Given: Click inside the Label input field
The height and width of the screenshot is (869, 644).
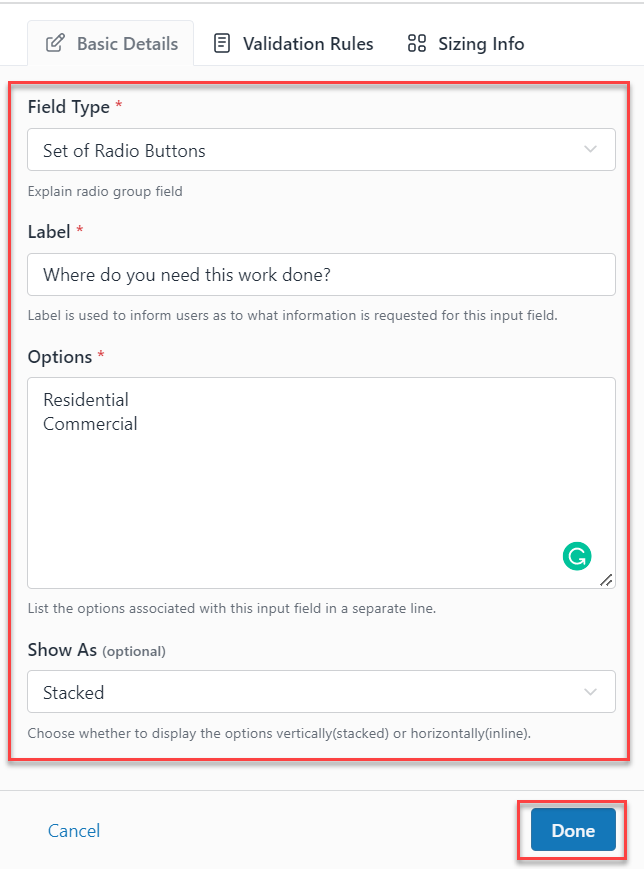Looking at the screenshot, I should pos(320,274).
